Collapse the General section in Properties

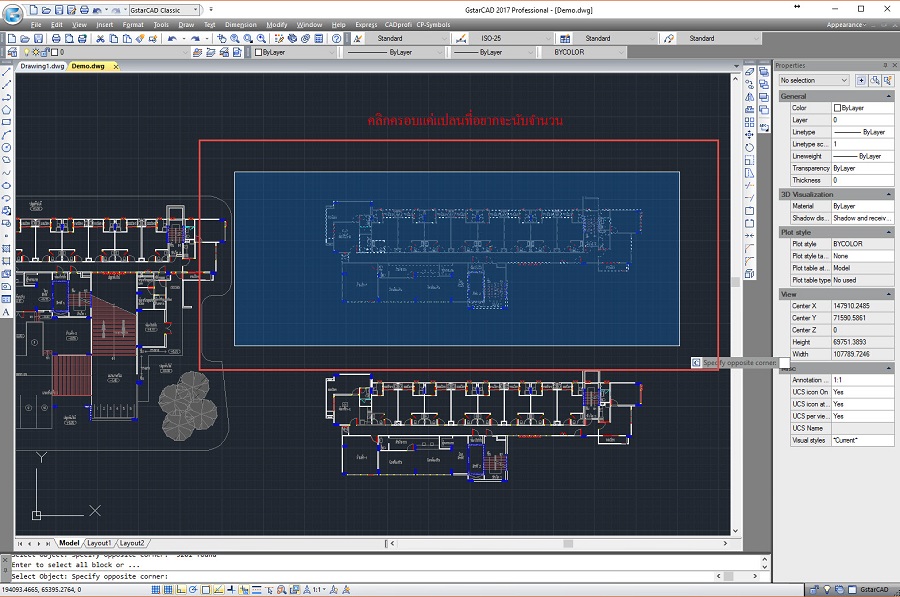coord(889,96)
